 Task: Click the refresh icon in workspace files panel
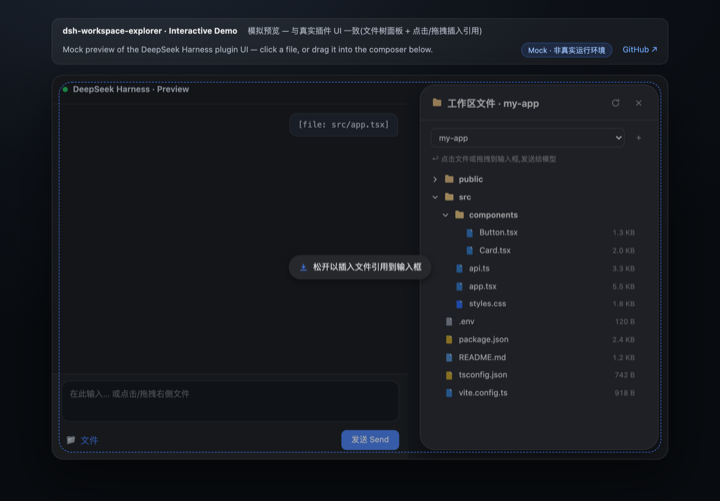615,103
